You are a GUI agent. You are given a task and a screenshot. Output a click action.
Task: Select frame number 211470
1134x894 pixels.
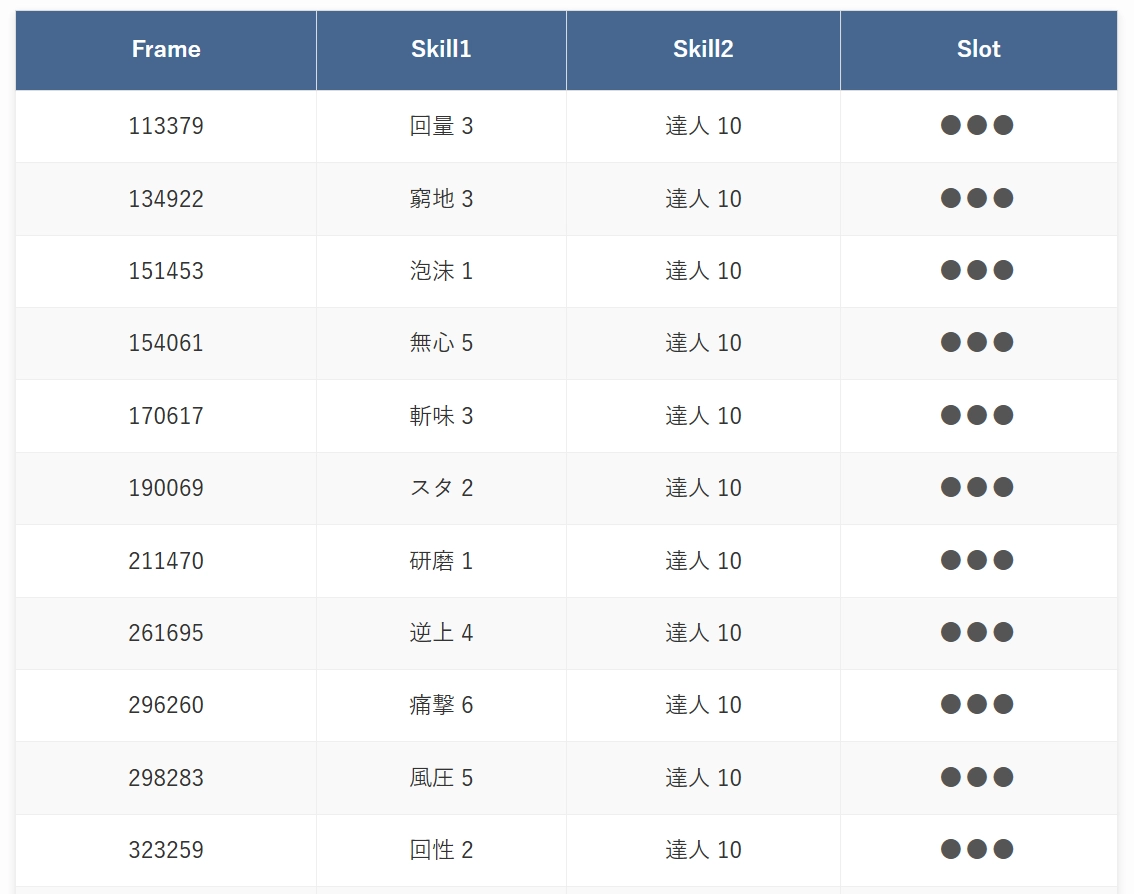click(x=166, y=561)
